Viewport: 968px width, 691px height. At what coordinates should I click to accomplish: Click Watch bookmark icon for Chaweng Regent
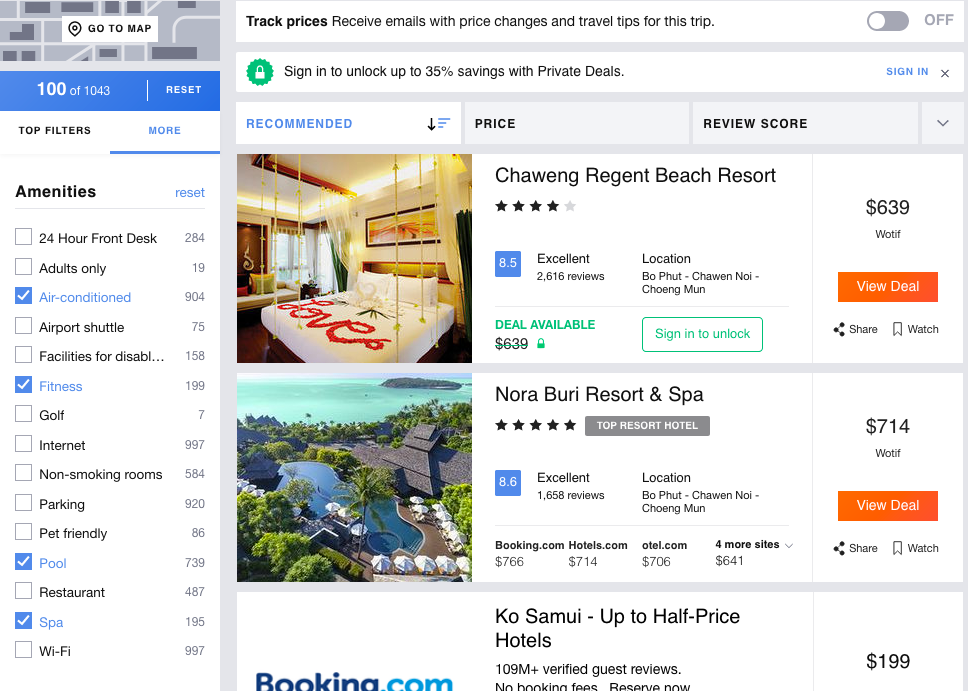897,329
